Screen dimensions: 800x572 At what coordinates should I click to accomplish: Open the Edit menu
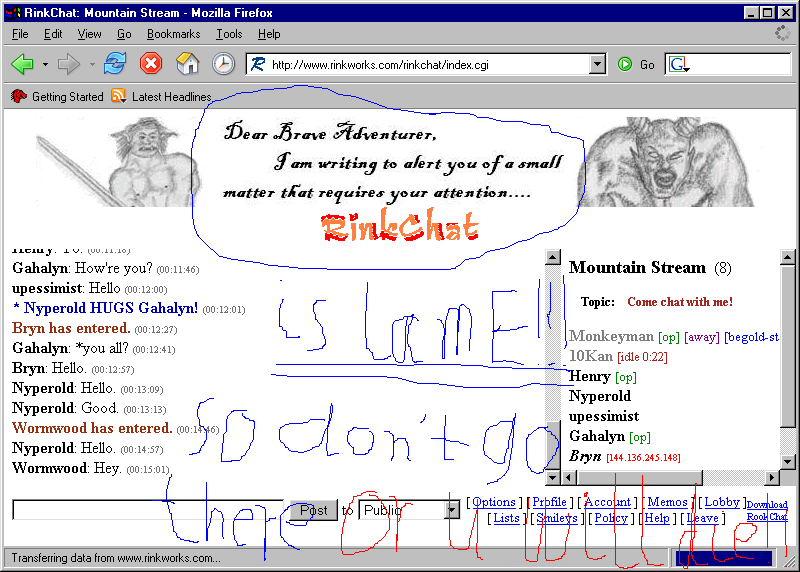pos(53,34)
